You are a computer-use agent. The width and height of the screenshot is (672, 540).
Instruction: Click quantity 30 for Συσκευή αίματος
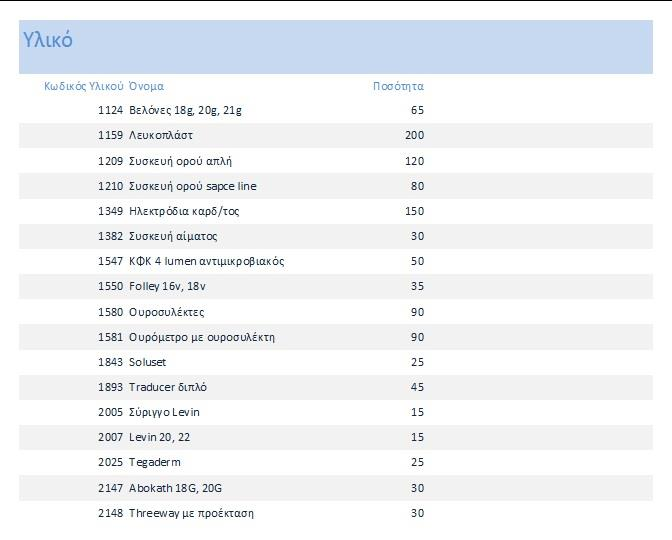(x=417, y=236)
